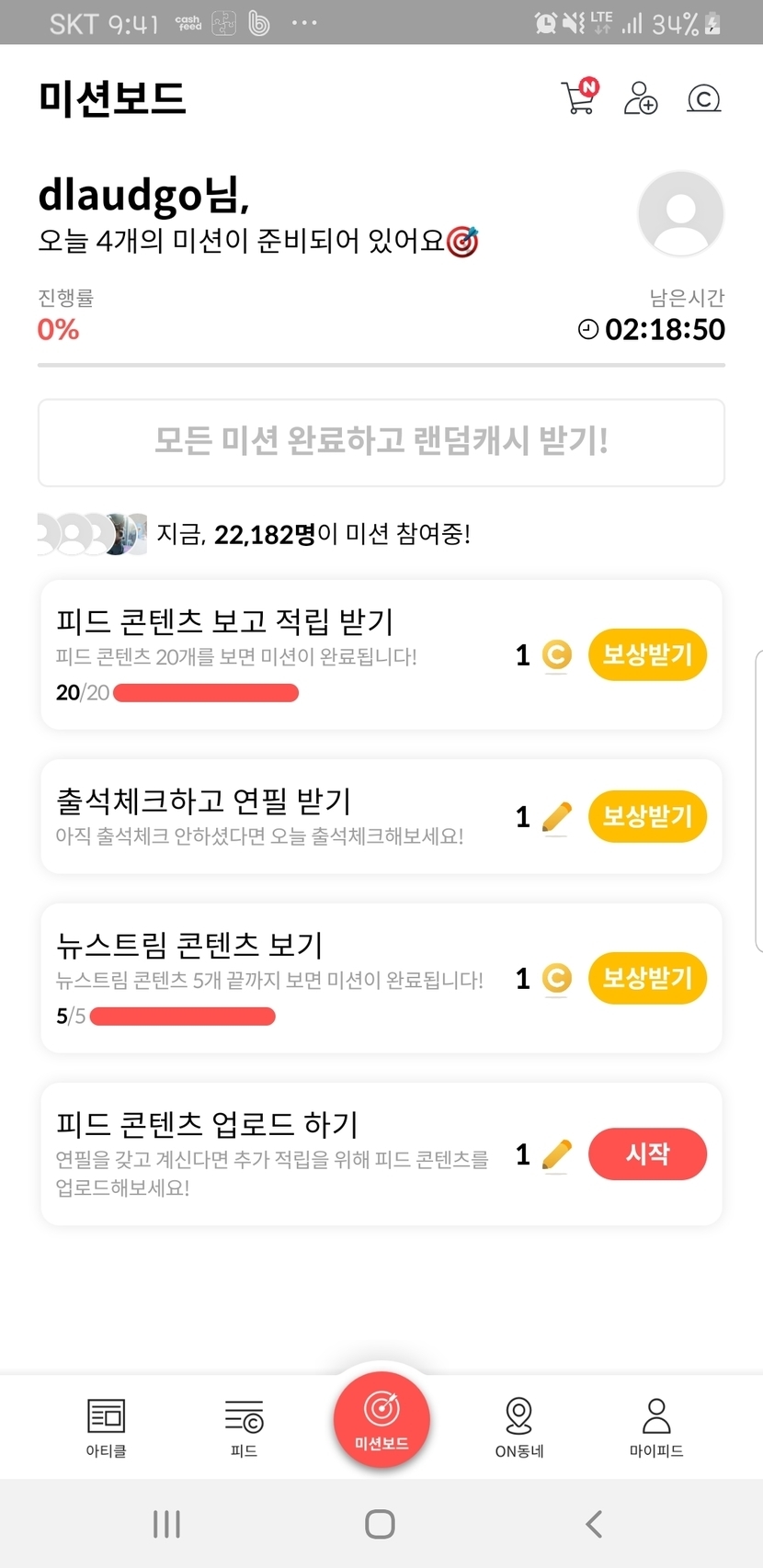Open the shopping cart icon
763x1568 pixels.
[x=579, y=97]
